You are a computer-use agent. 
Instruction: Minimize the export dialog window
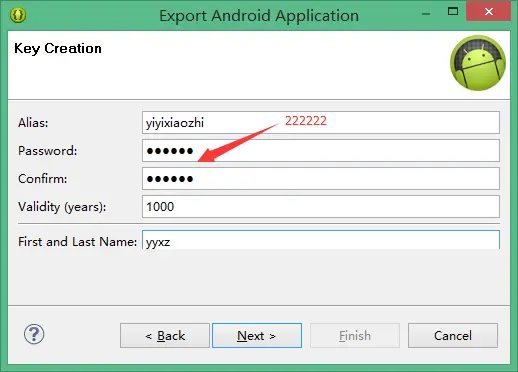tap(426, 14)
